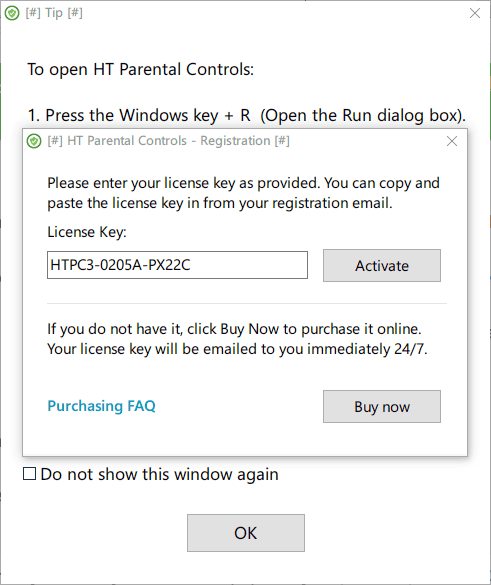
Task: Click the horizontal separator below the license field
Action: tap(247, 304)
